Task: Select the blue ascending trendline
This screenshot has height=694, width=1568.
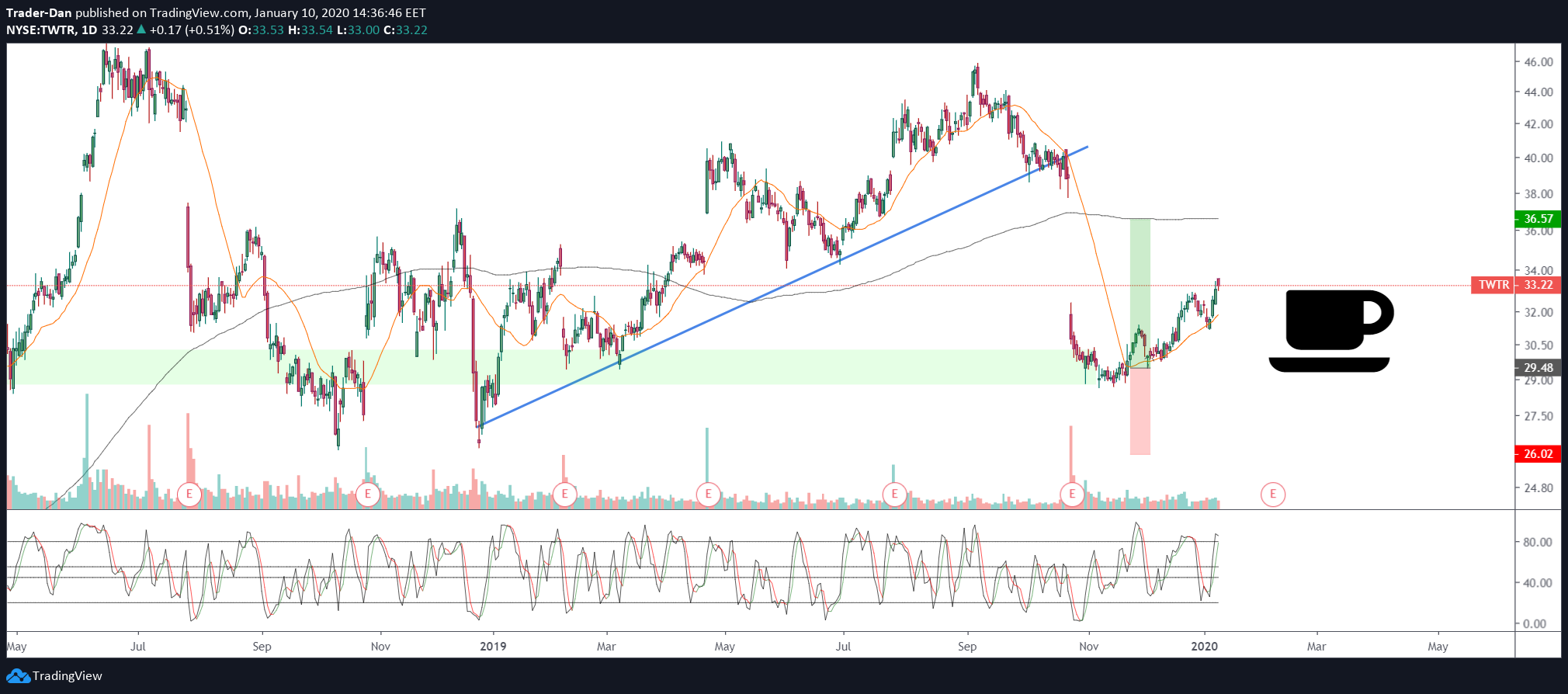Action: tap(784, 286)
